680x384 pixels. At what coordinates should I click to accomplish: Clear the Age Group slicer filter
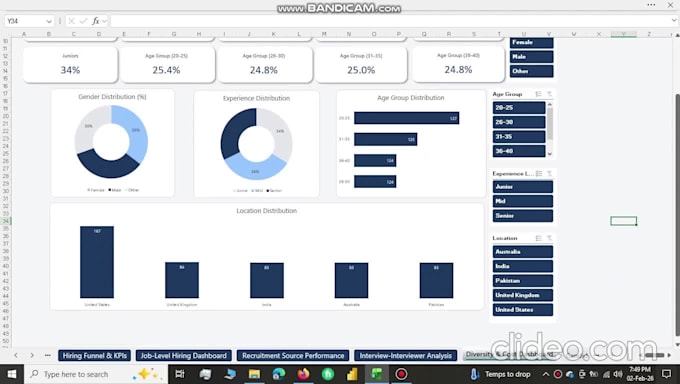click(x=549, y=94)
